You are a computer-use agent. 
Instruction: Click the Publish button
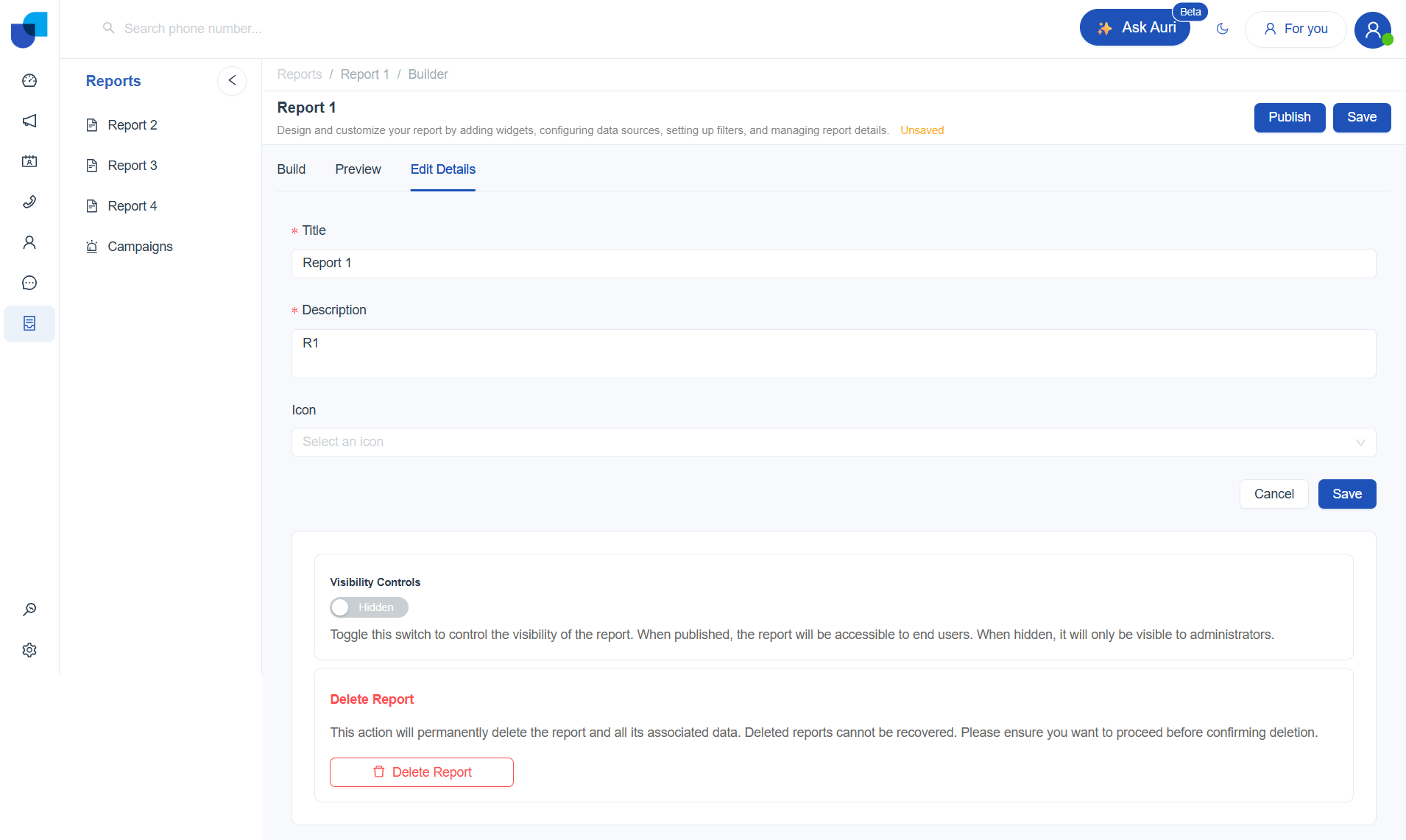(1289, 118)
